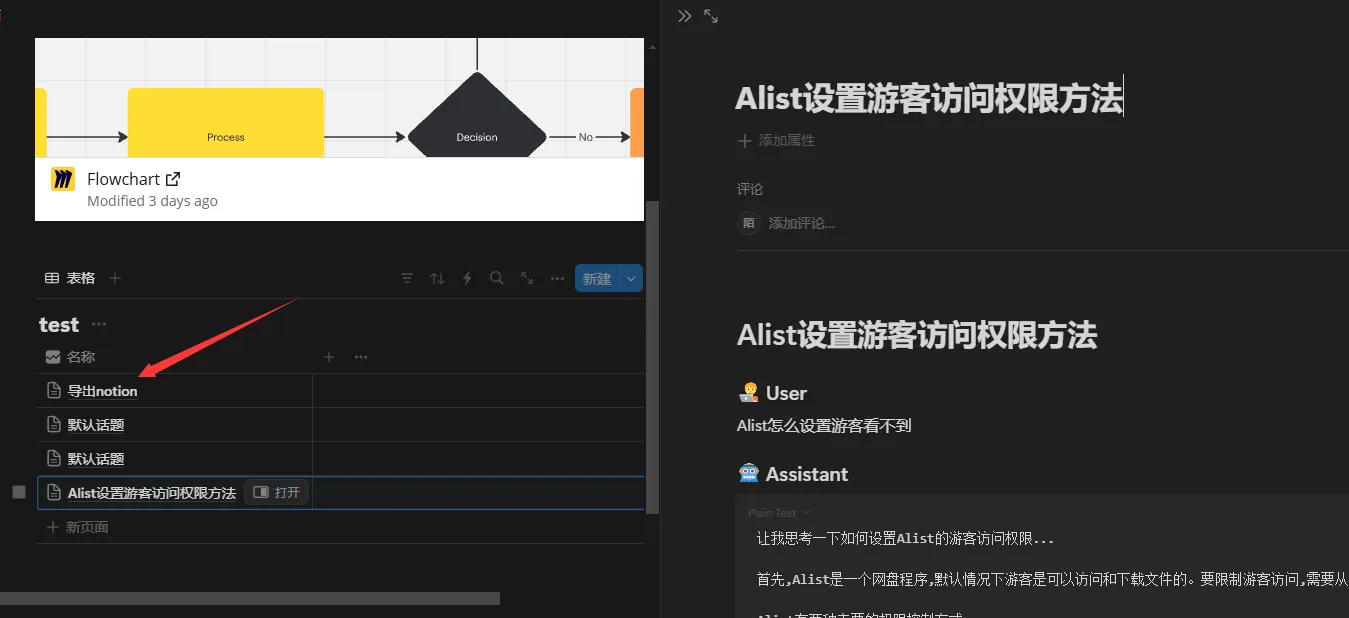Click the text Alist怎么设置游客看不到
The width and height of the screenshot is (1349, 618).
click(824, 426)
